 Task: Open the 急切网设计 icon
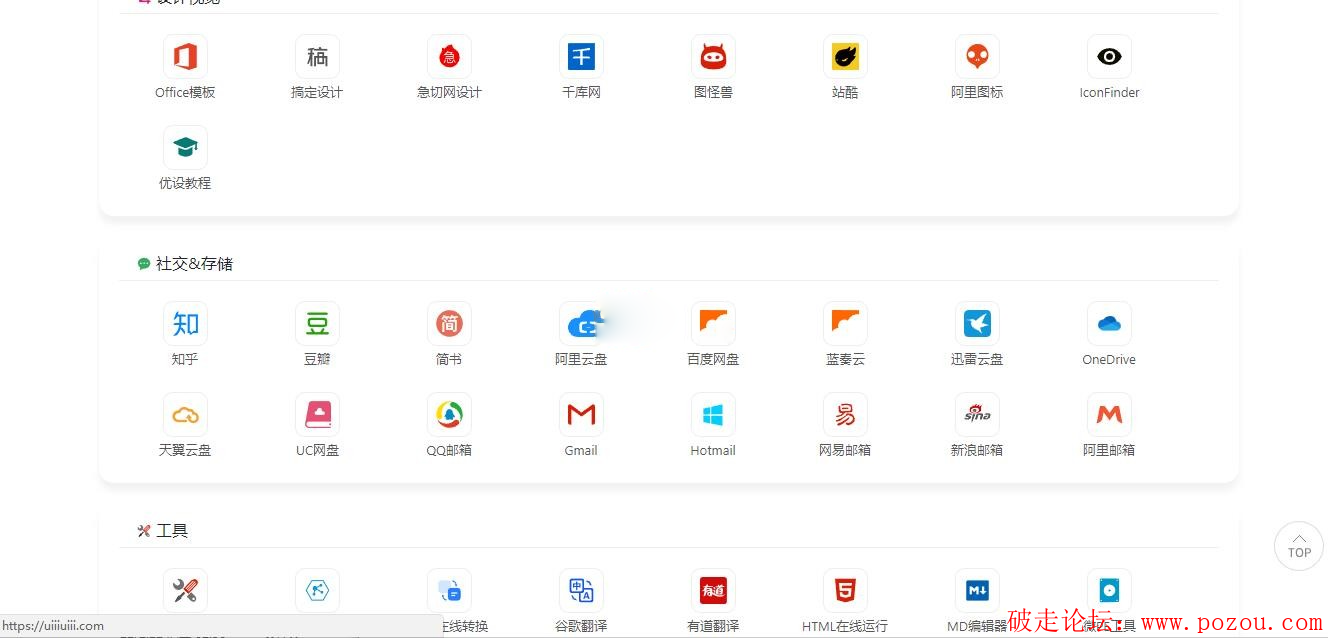coord(449,57)
